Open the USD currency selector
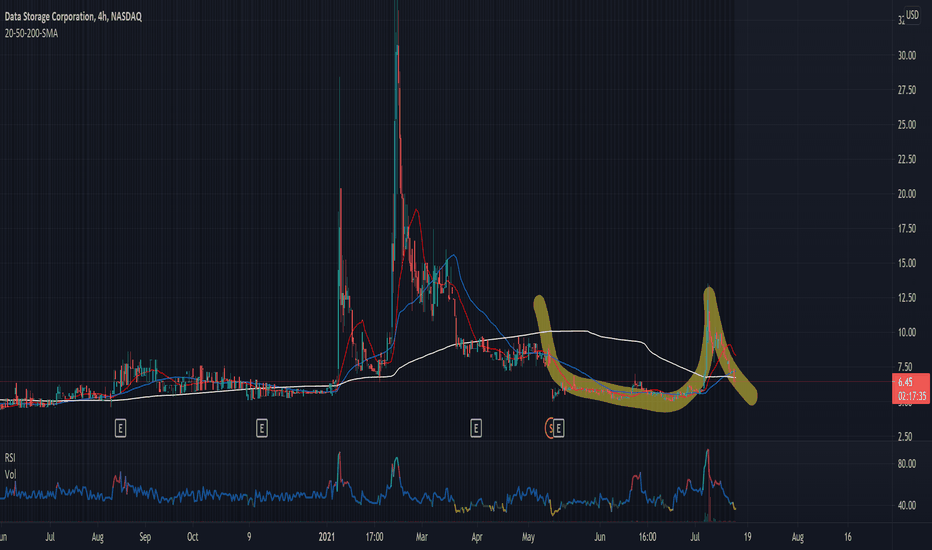932x550 pixels. coord(912,15)
